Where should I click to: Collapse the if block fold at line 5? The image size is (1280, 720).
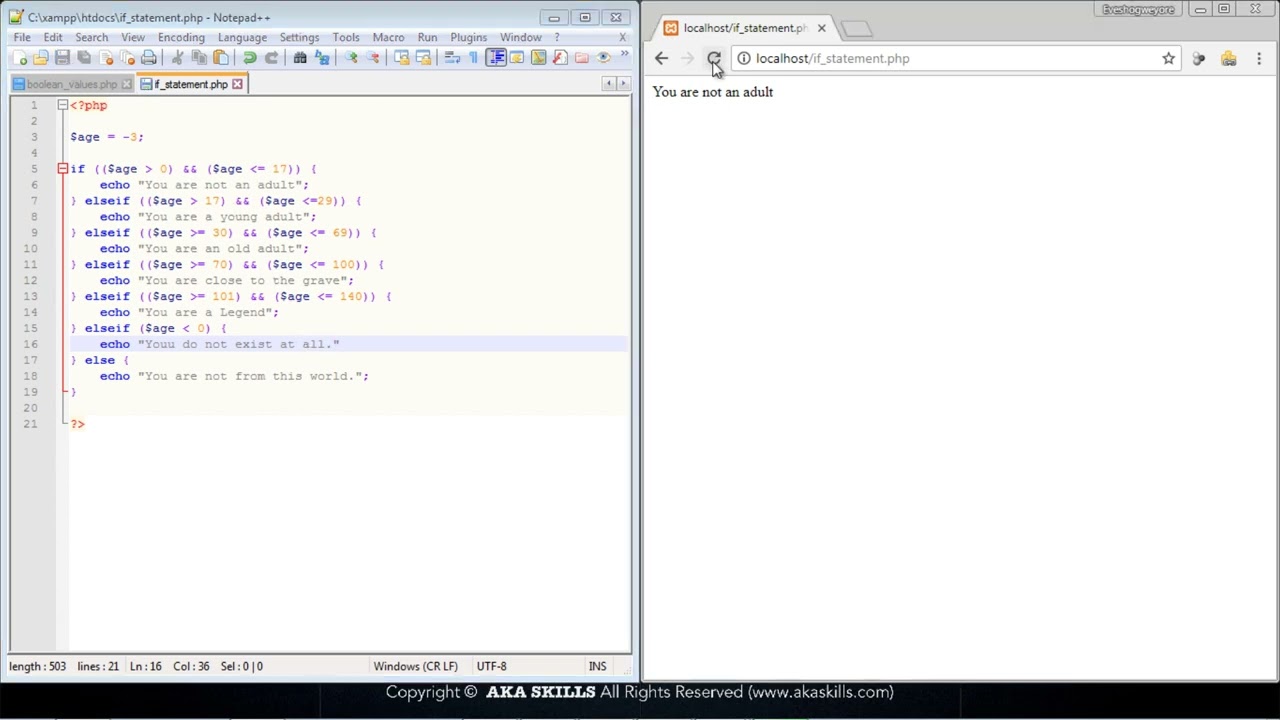[62, 169]
